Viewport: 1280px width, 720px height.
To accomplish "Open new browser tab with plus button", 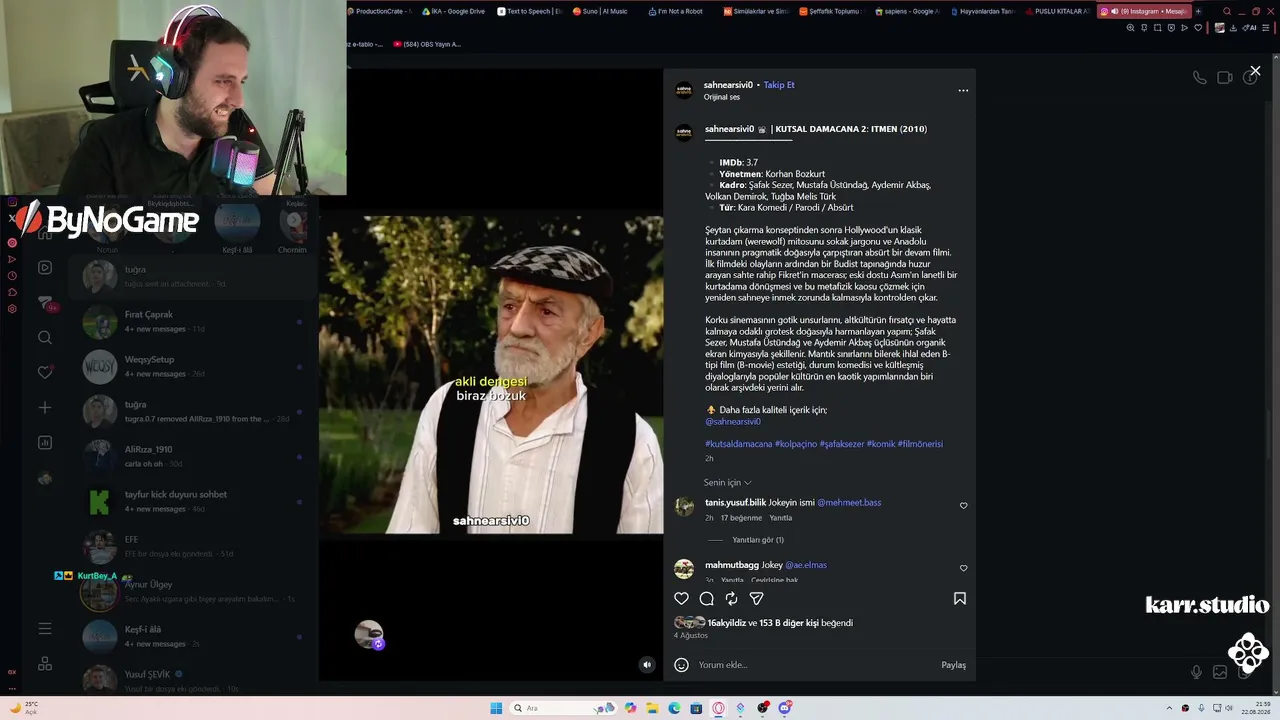I will click(x=1198, y=11).
